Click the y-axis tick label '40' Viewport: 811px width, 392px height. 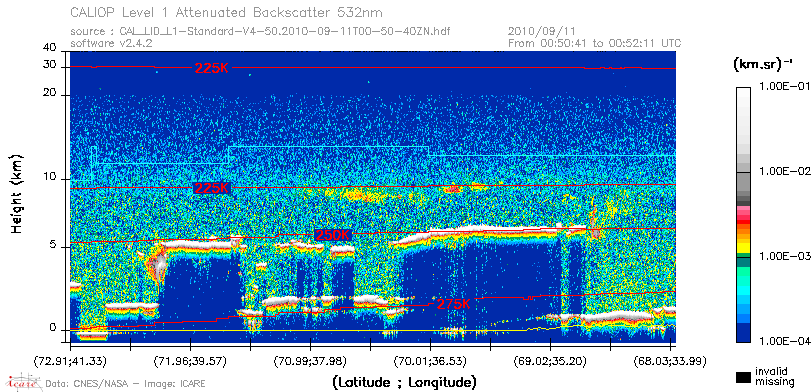[x=50, y=48]
